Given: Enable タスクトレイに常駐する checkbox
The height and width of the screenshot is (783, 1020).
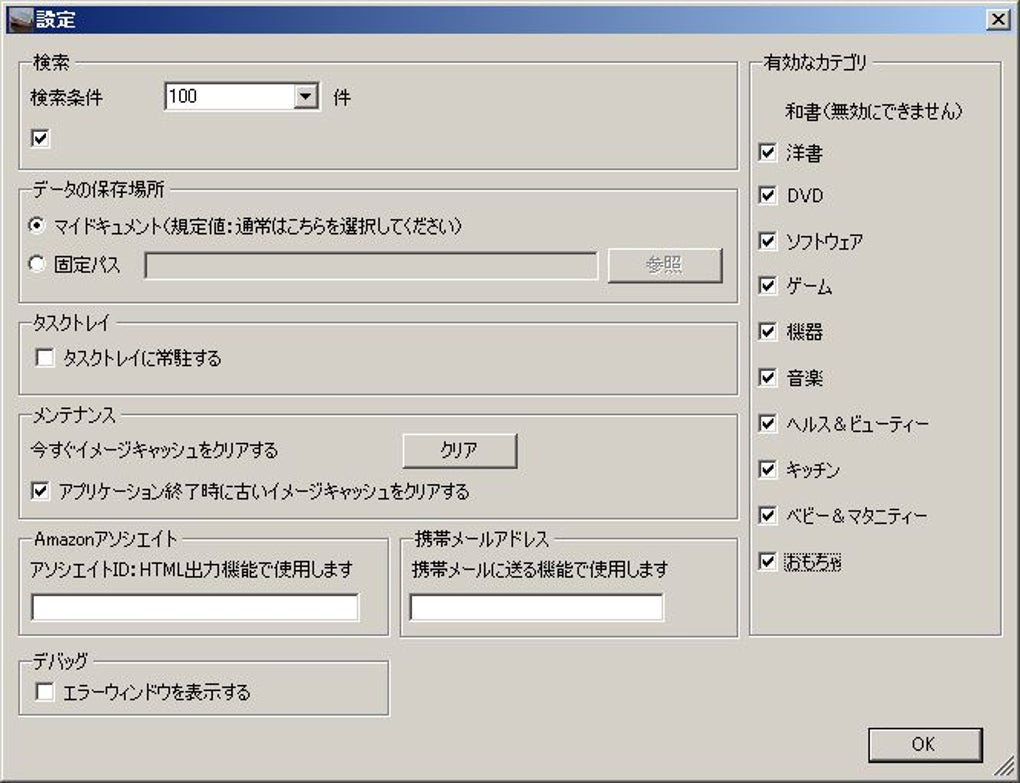Looking at the screenshot, I should (x=44, y=359).
